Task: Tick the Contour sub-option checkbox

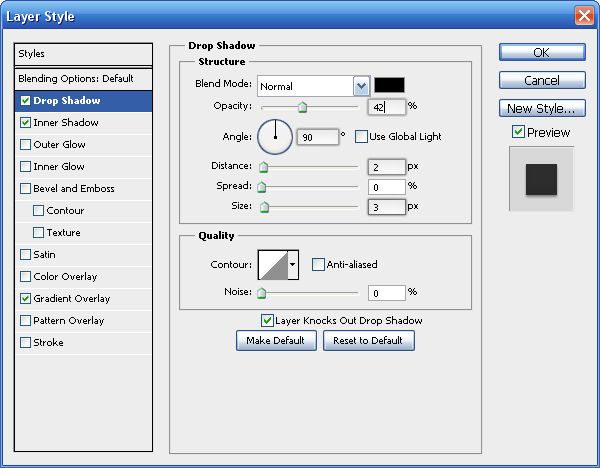Action: tap(39, 210)
